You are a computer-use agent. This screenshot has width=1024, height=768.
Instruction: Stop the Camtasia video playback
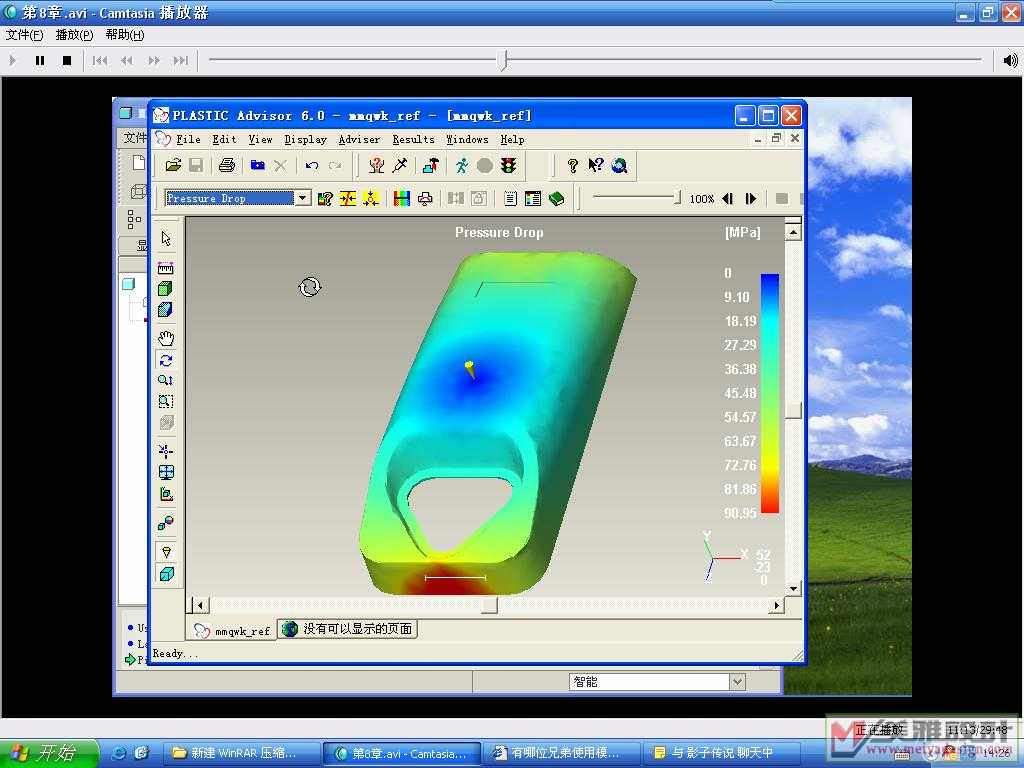tap(67, 61)
